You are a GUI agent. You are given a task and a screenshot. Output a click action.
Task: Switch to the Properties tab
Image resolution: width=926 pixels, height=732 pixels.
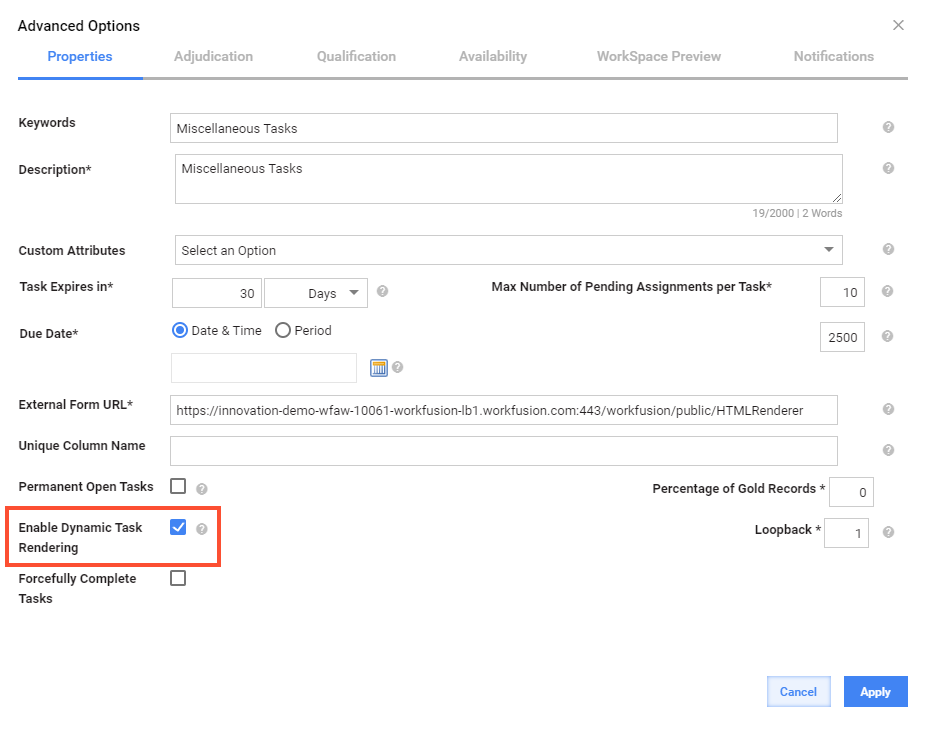tap(80, 57)
